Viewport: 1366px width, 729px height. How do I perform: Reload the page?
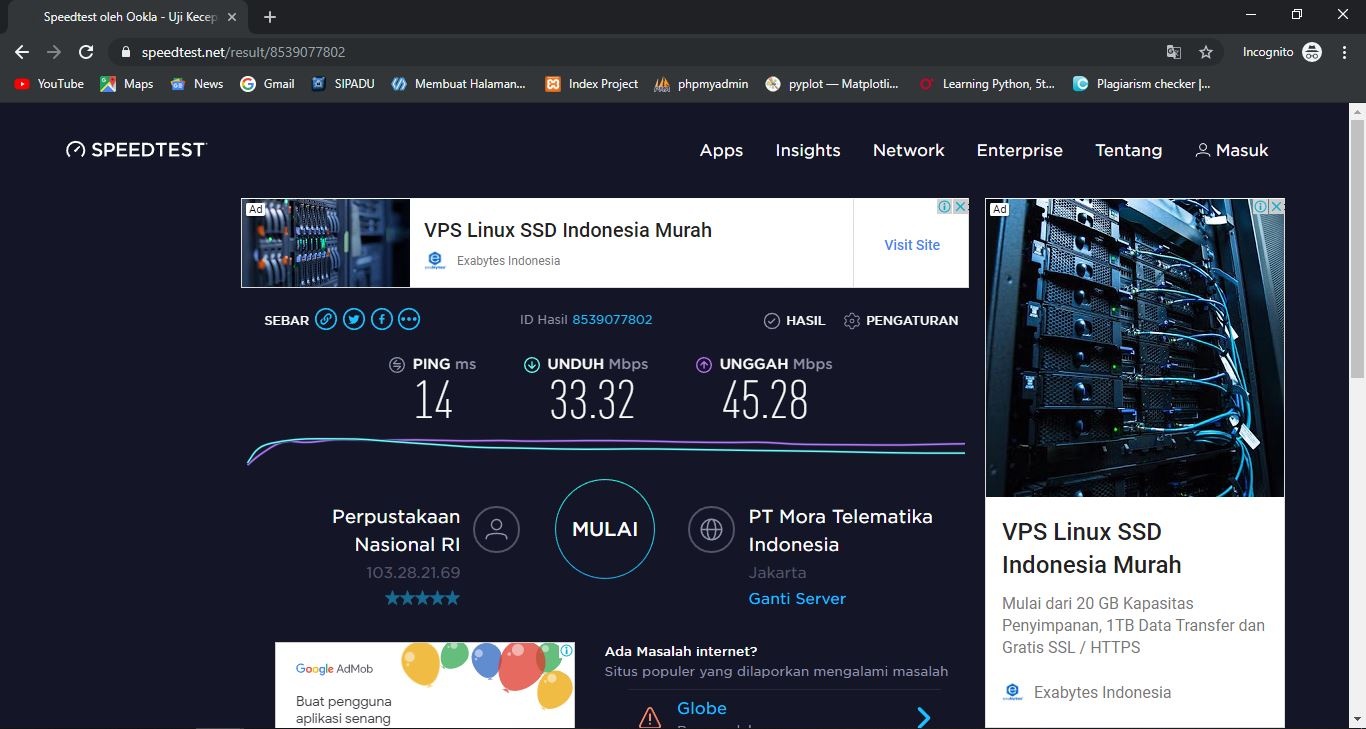point(86,52)
